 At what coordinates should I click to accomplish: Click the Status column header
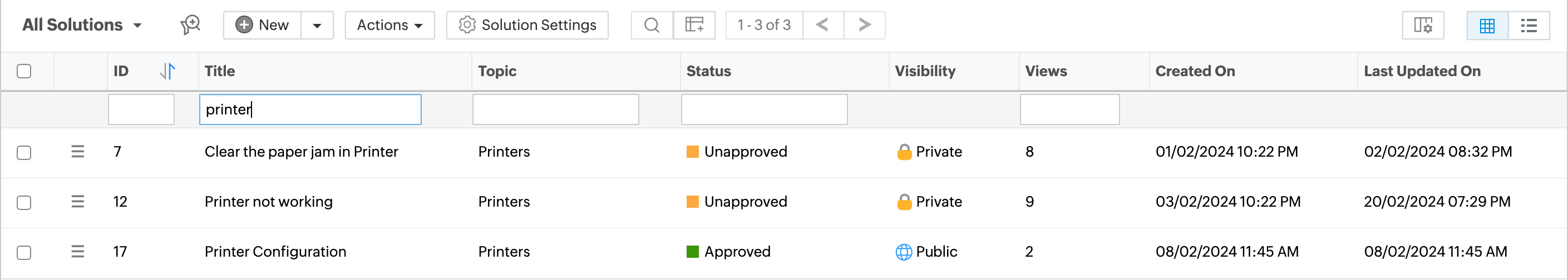(x=708, y=71)
